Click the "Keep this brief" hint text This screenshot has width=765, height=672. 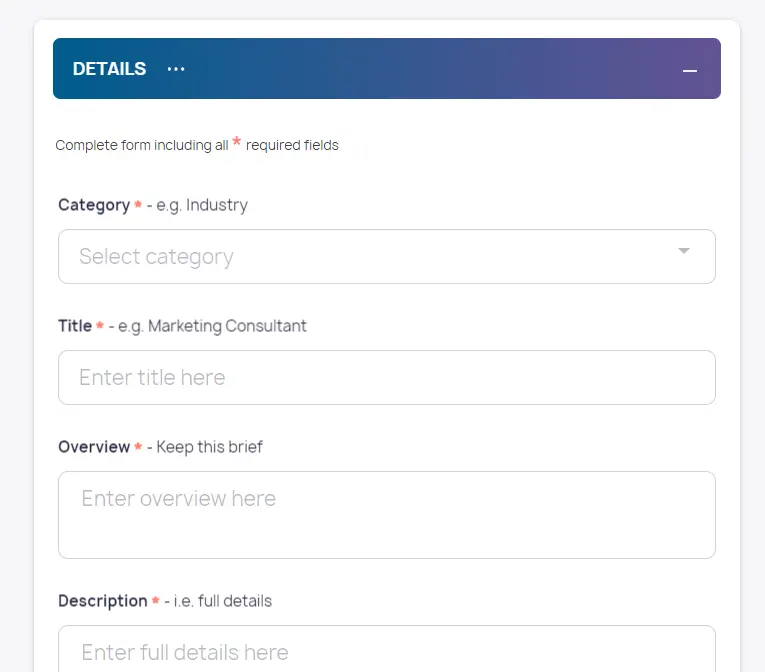[x=209, y=447]
